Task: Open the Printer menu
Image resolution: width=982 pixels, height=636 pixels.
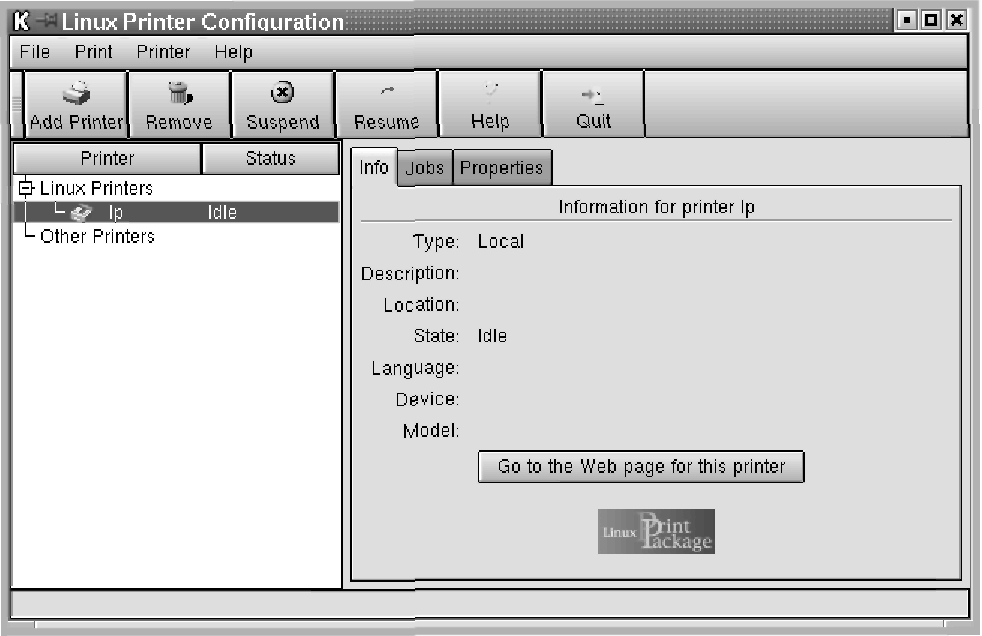Action: 163,52
